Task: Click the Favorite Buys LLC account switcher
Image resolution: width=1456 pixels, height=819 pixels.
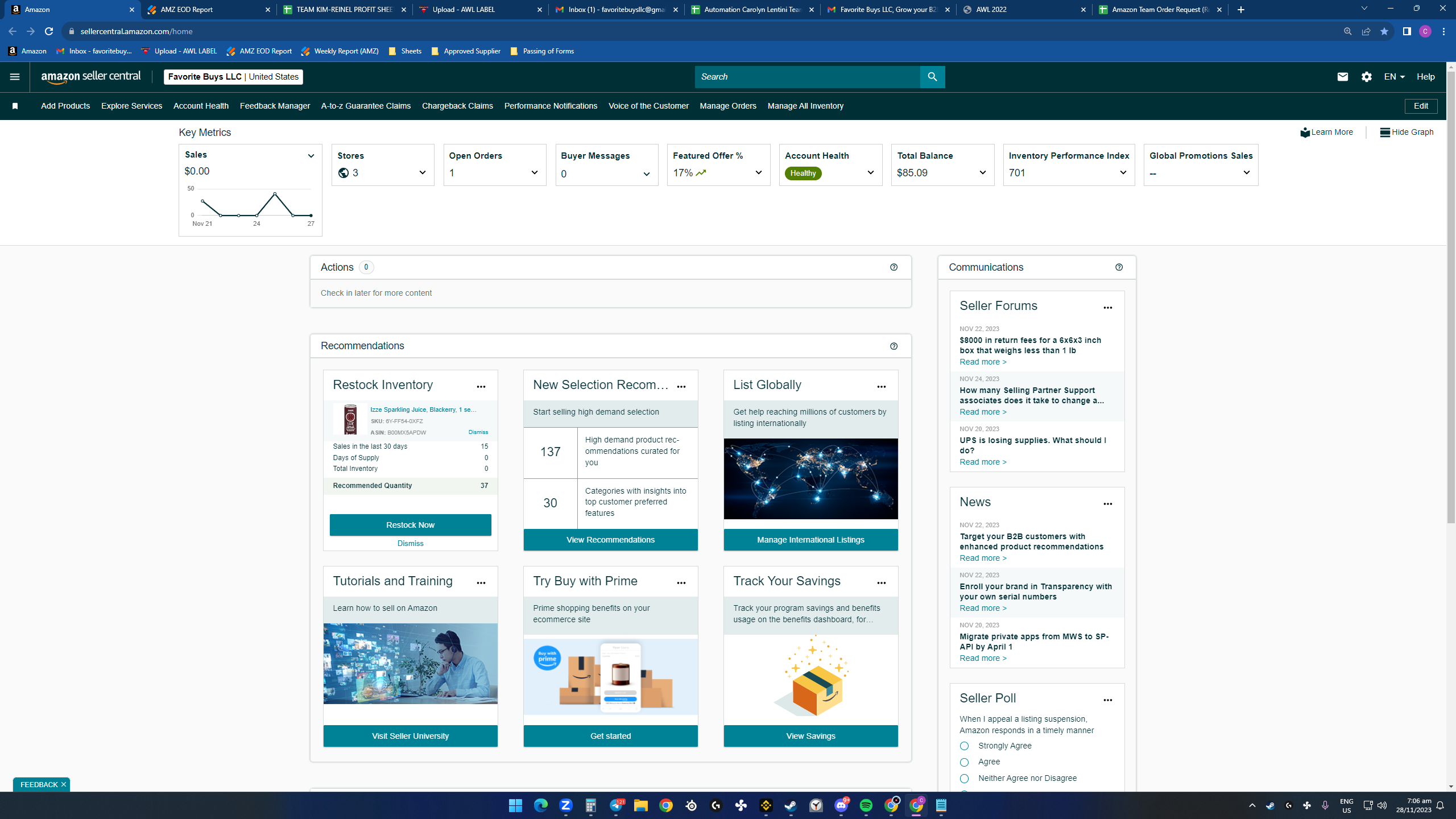Action: point(233,77)
